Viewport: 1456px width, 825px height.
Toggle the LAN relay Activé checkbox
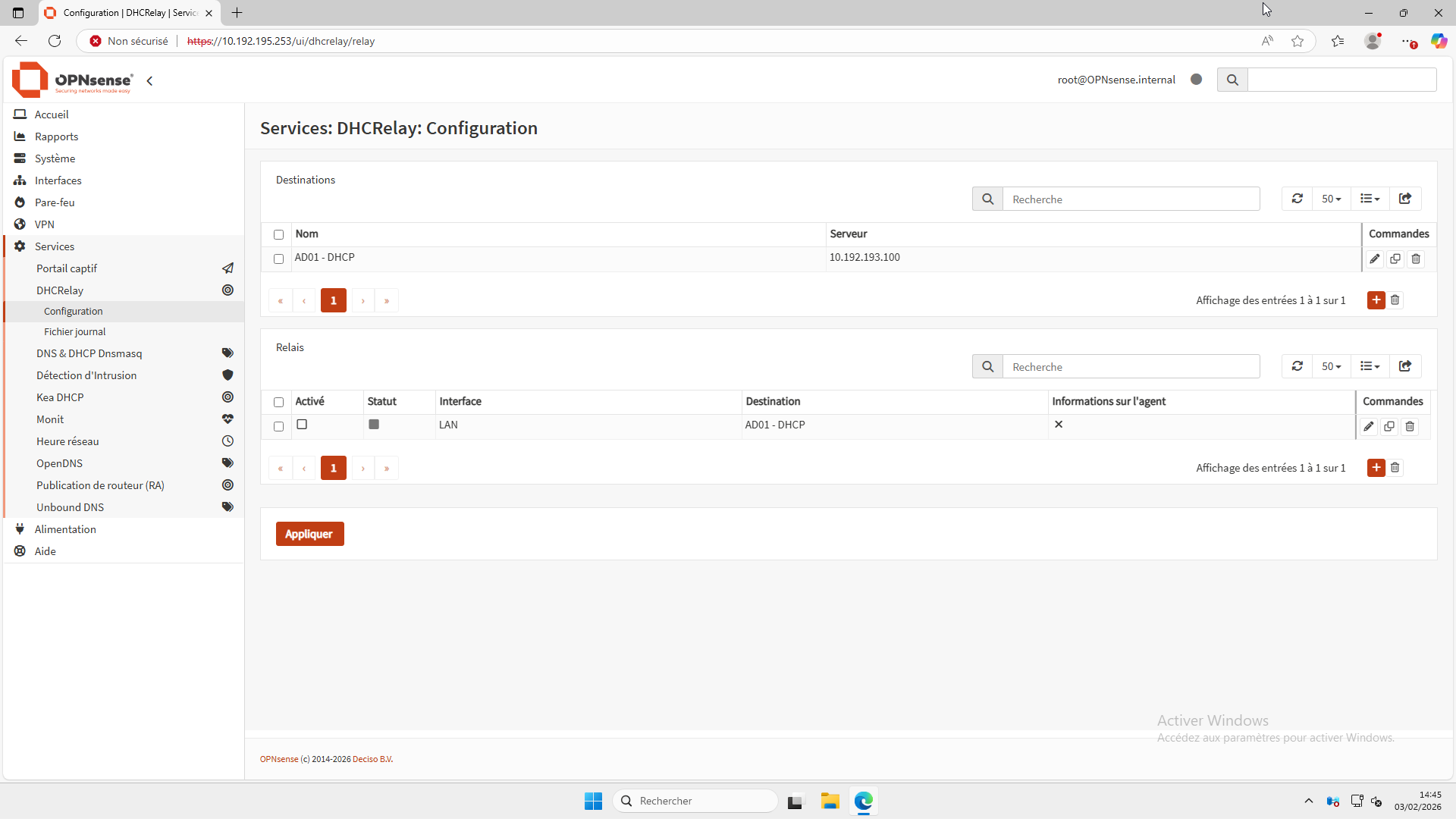pos(302,425)
